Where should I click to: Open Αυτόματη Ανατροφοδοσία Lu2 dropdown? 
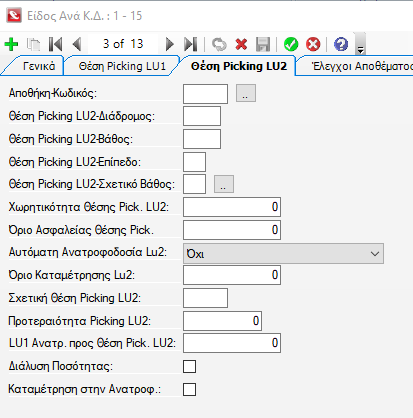(283, 253)
